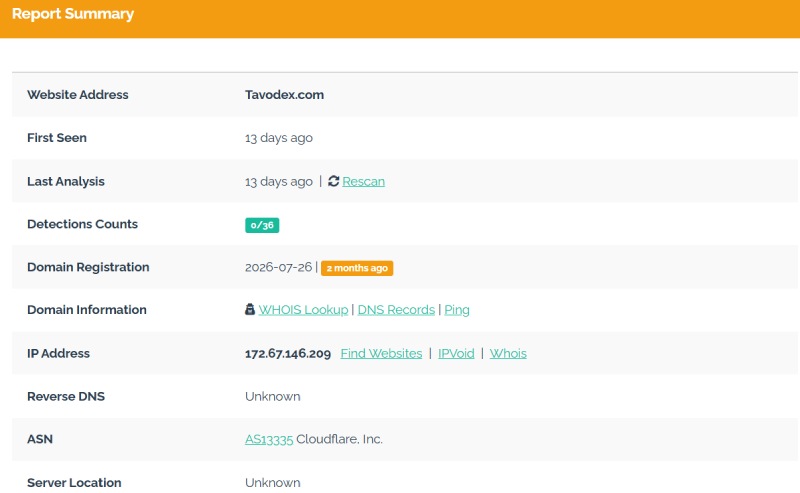The width and height of the screenshot is (800, 493).
Task: Click the Server Location label
Action: 74,483
